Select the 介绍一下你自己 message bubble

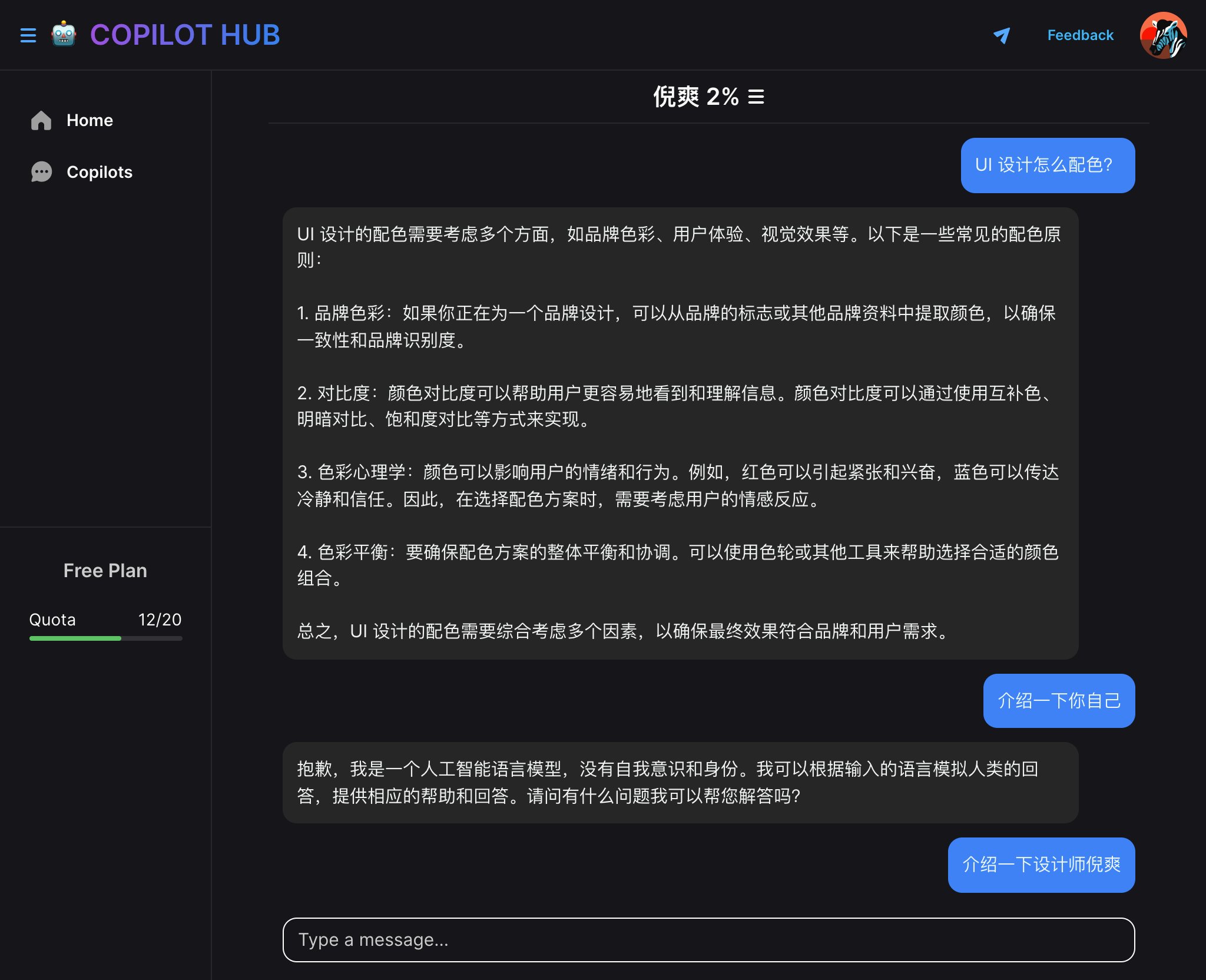click(x=1058, y=700)
